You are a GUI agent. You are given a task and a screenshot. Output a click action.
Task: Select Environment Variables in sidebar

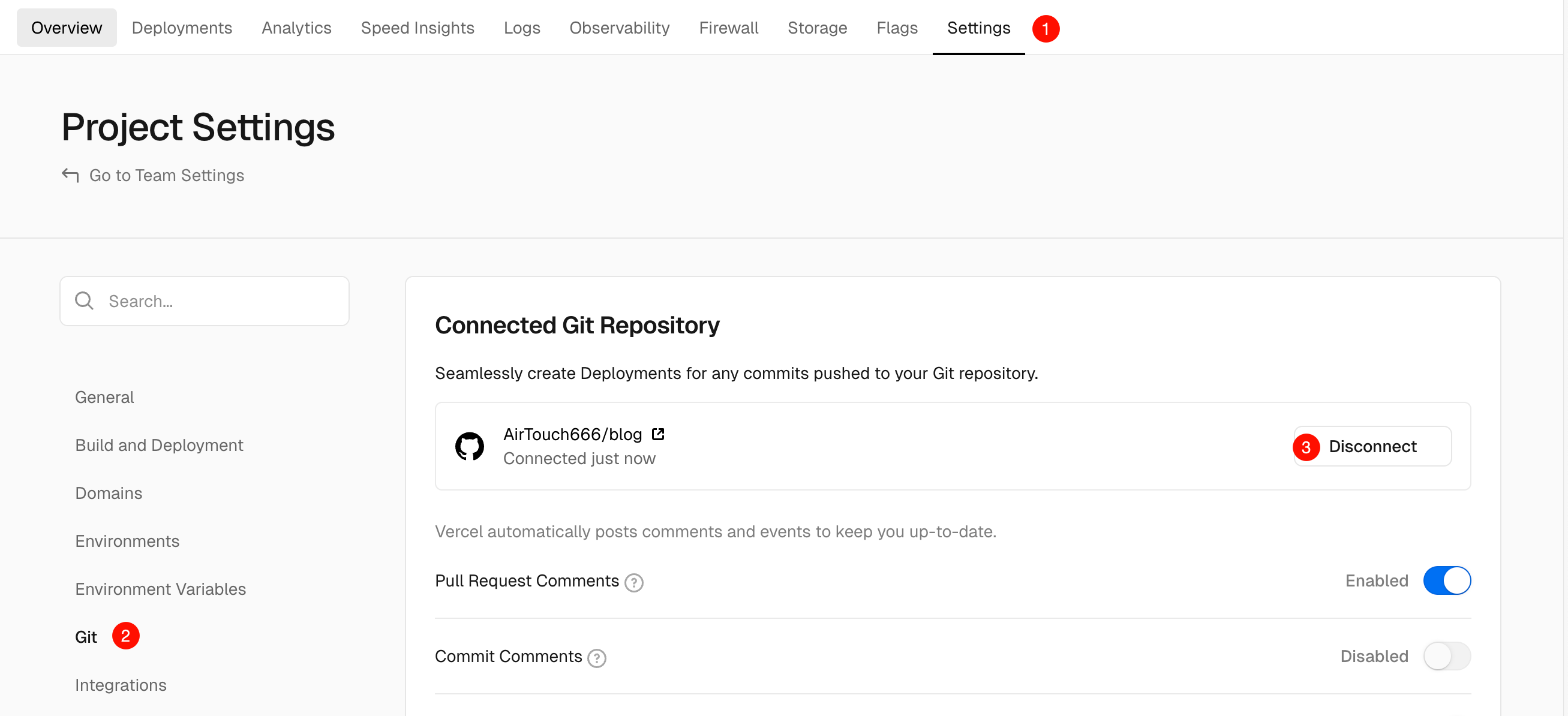(160, 589)
